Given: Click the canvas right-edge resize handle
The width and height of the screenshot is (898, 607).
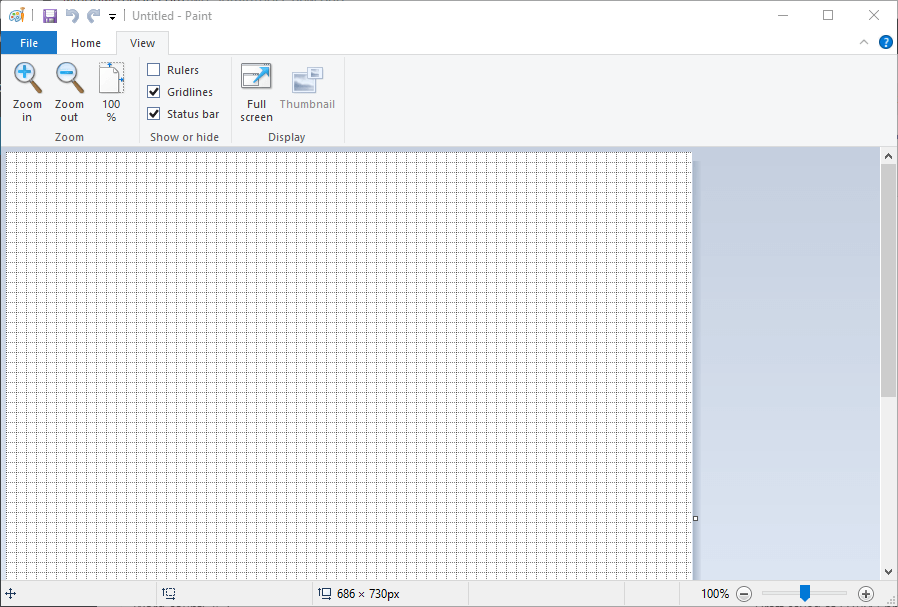Looking at the screenshot, I should 695,518.
